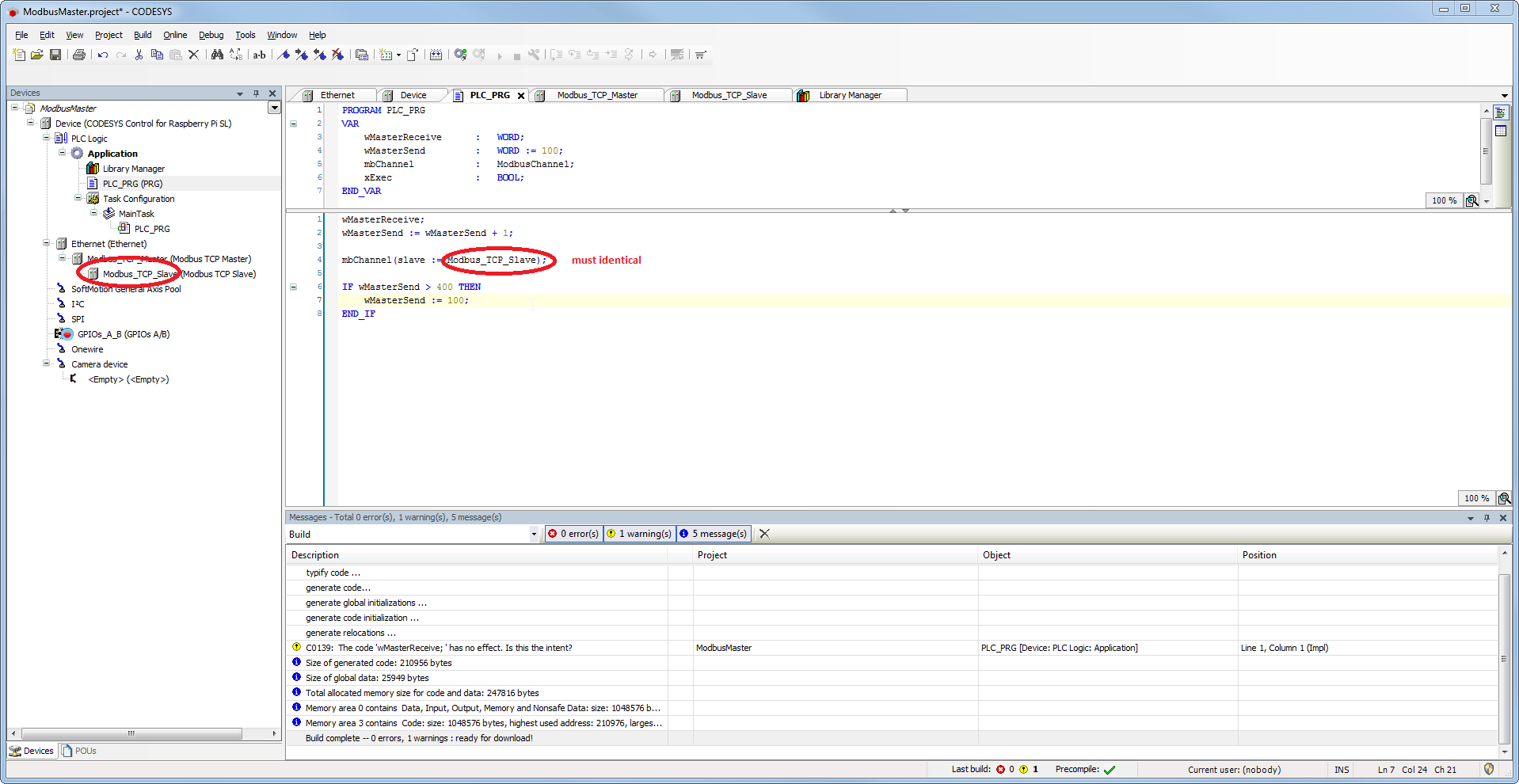Collapse the Ethernet (Ethernet) tree node
This screenshot has width=1519, height=784.
coord(46,244)
